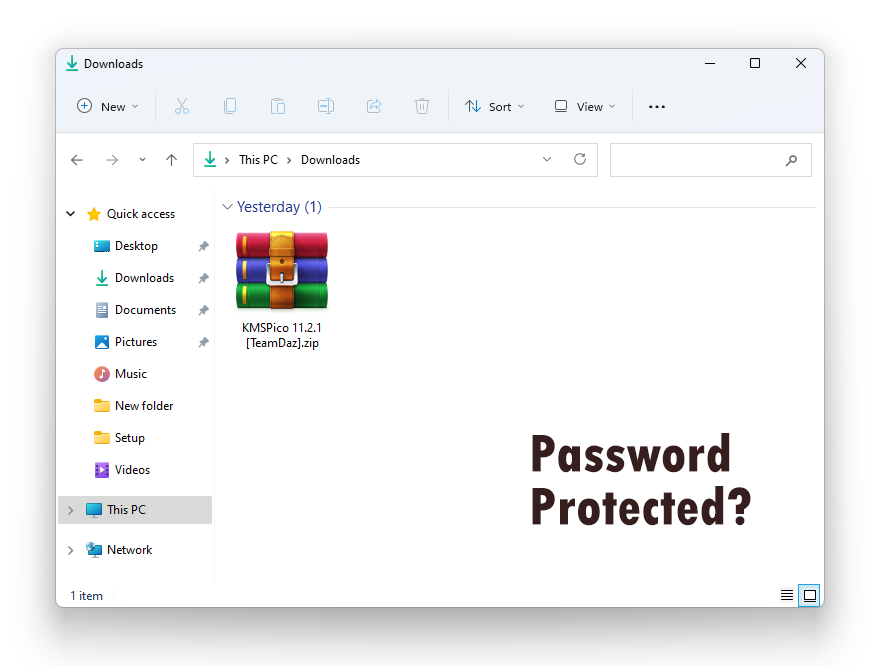Select This PC in sidebar
Screen dimensions: 879x666
coord(135,510)
